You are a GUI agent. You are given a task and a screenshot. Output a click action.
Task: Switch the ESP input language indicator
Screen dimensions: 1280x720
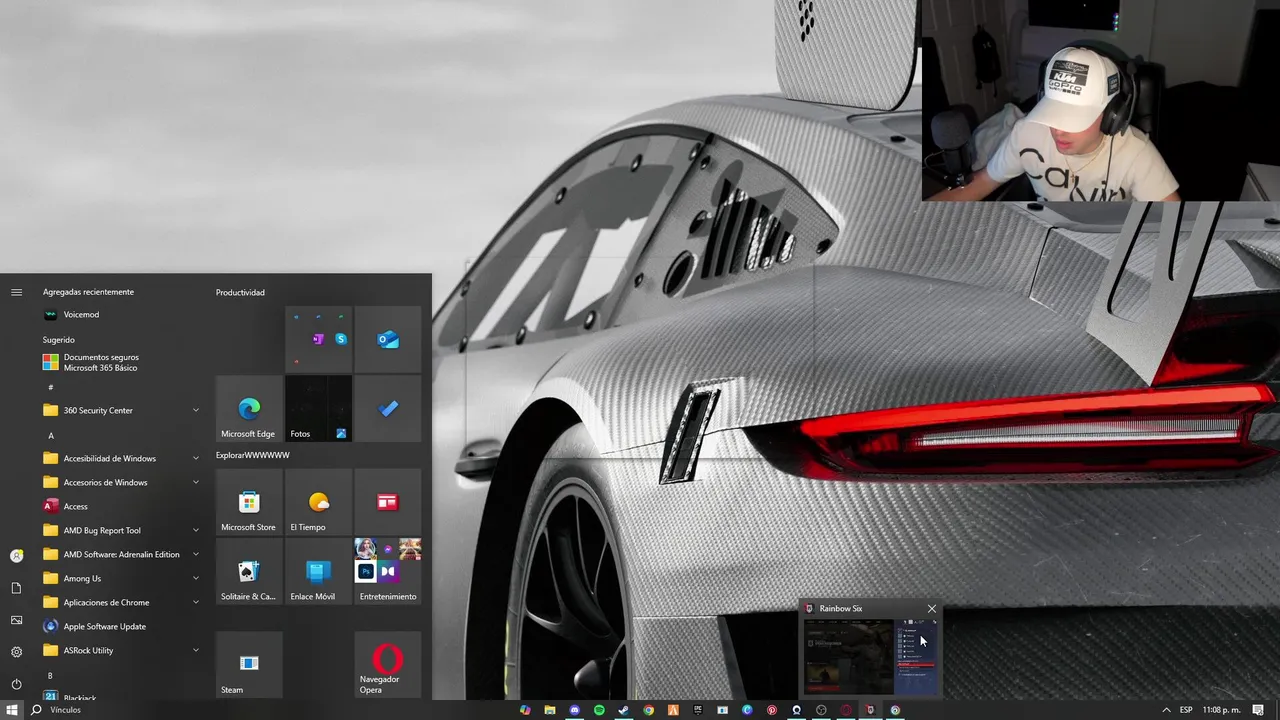(x=1186, y=710)
